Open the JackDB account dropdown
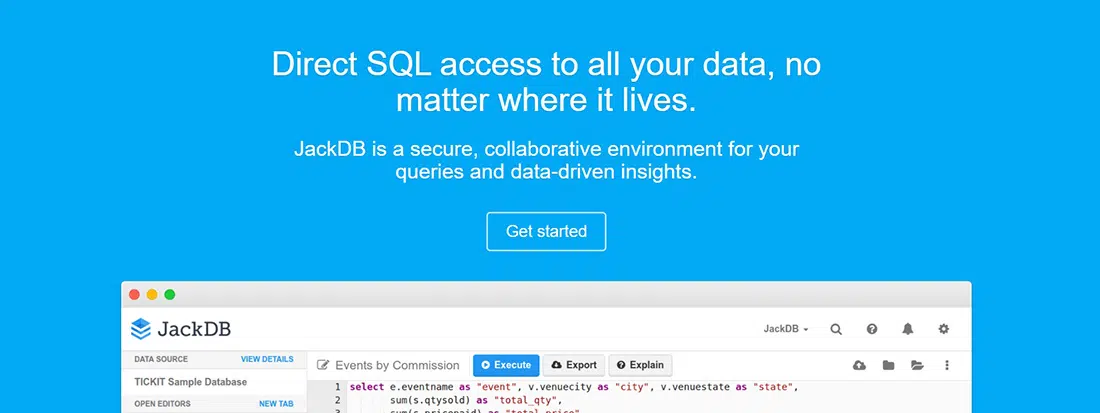This screenshot has width=1100, height=413. pyautogui.click(x=786, y=328)
